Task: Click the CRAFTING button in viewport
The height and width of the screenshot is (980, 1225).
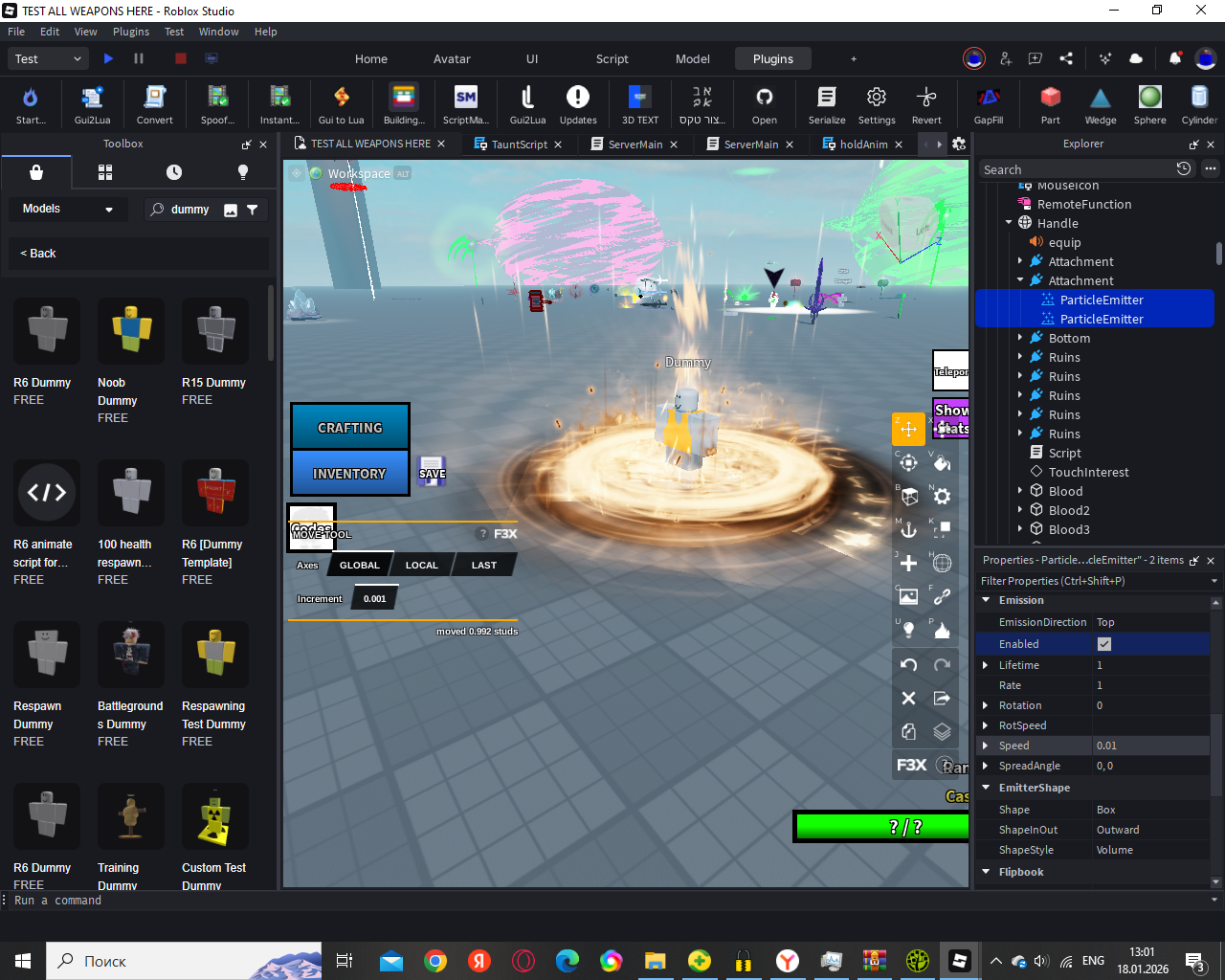Action: [x=350, y=427]
